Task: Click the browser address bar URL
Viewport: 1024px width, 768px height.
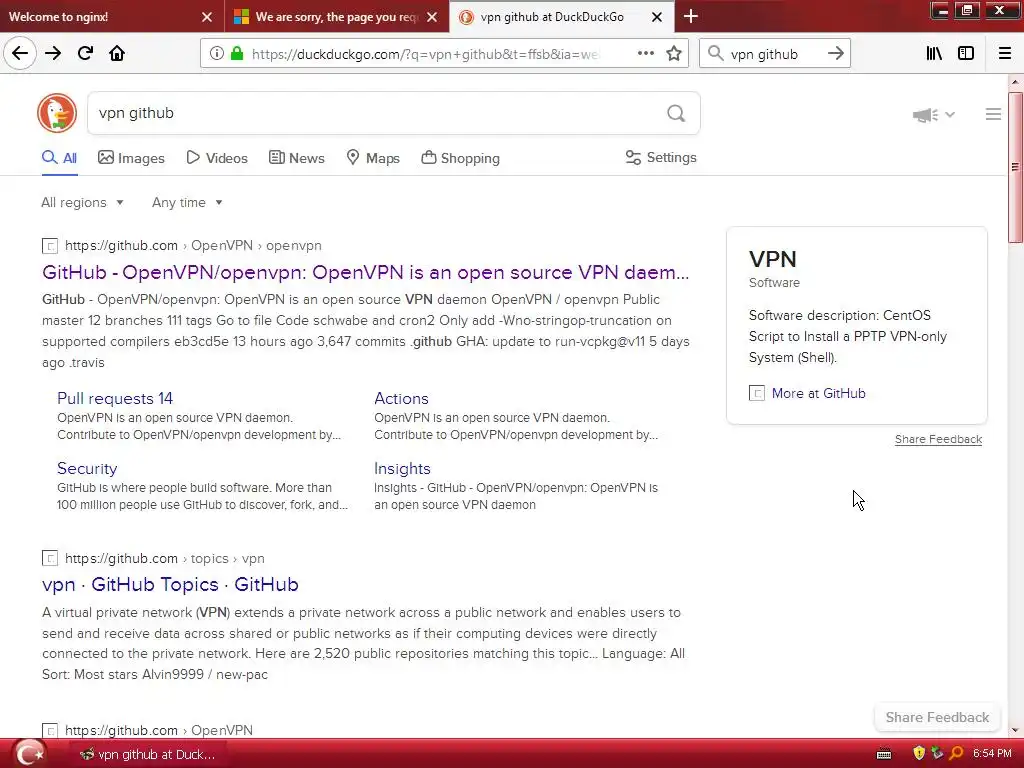Action: coord(424,54)
